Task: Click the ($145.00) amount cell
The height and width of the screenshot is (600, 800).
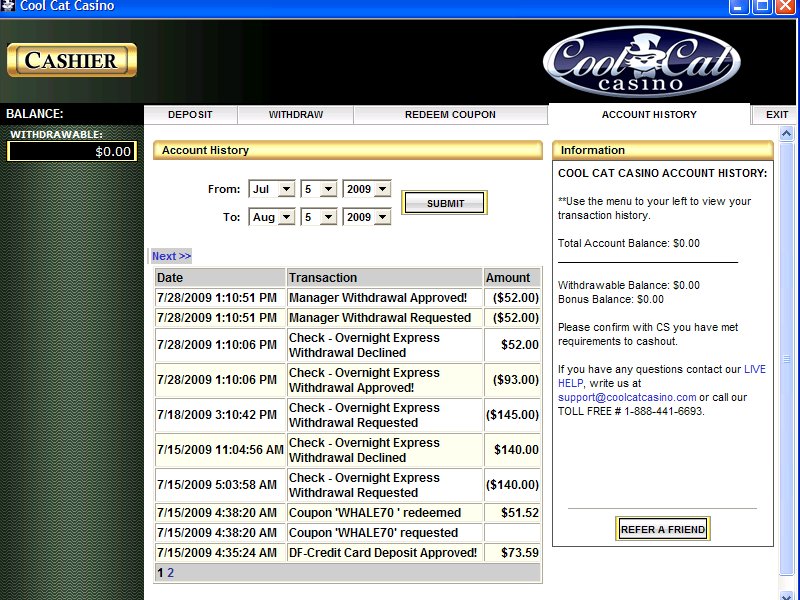Action: point(512,415)
